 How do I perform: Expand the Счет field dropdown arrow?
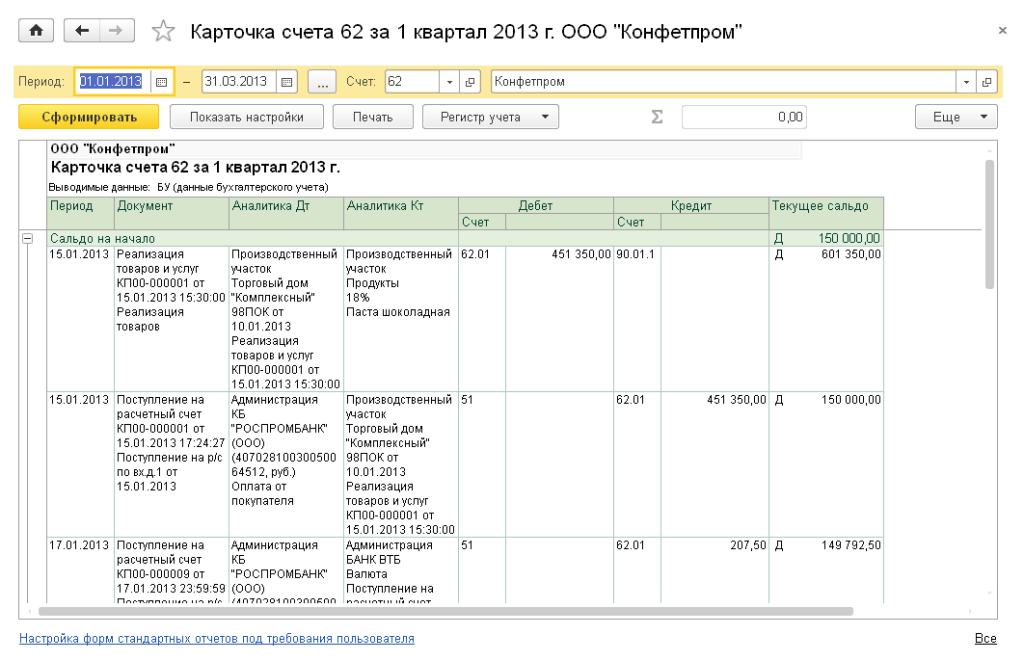[450, 82]
